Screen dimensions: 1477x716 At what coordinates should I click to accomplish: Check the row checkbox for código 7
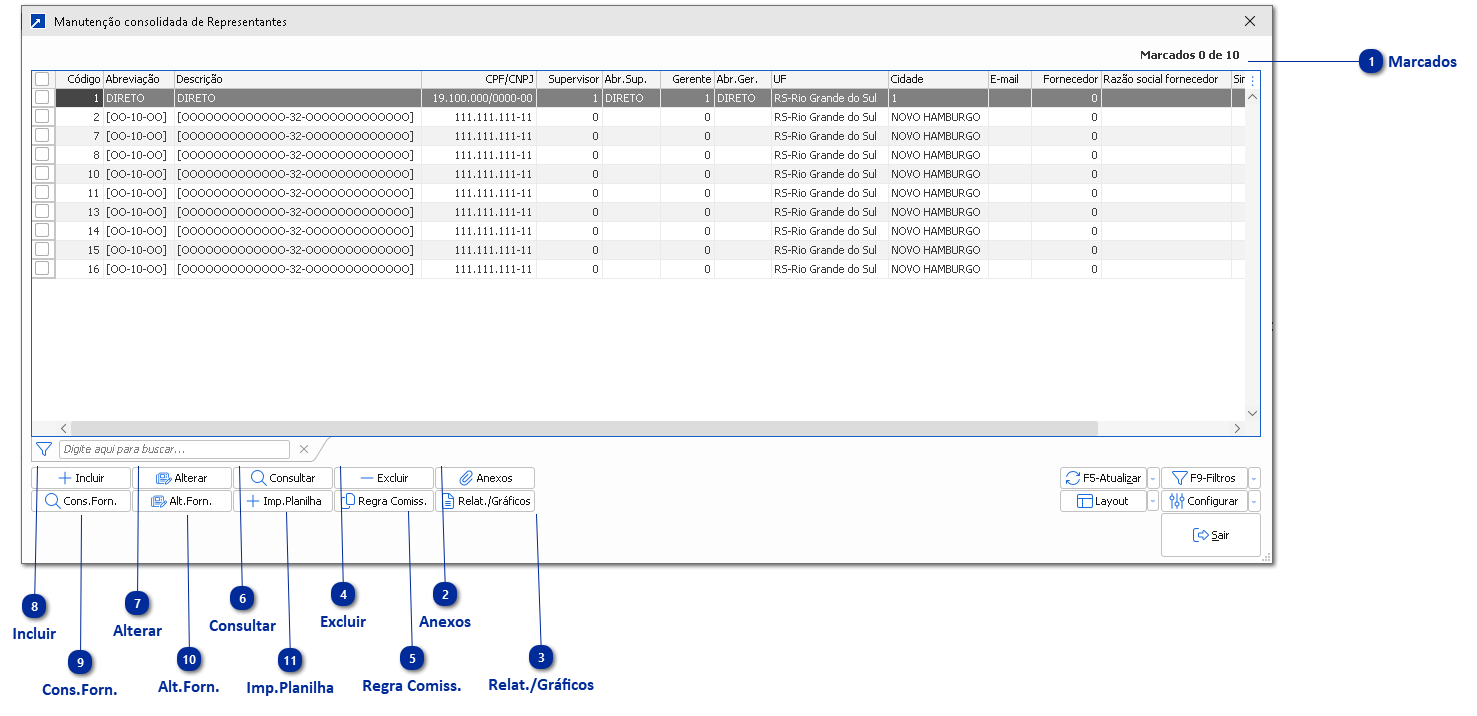(42, 136)
